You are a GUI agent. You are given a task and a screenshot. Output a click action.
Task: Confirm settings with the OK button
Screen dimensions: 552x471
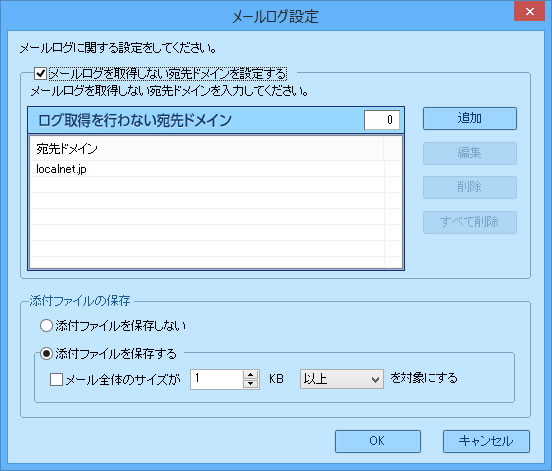(x=378, y=441)
